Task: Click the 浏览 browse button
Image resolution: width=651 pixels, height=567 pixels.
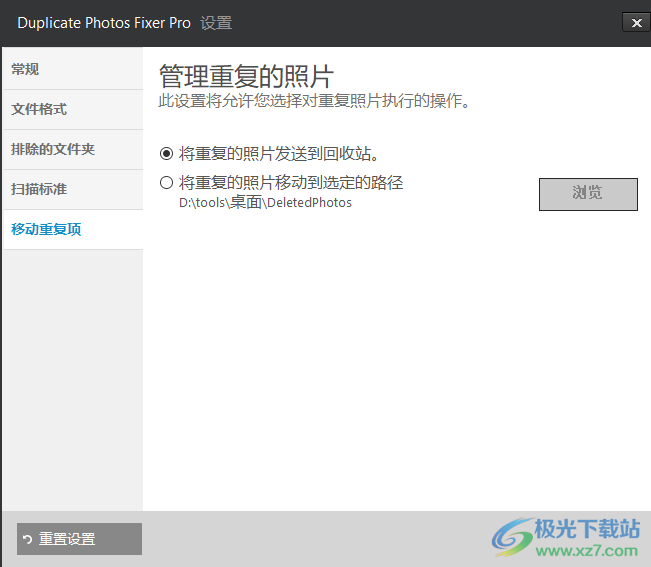Action: (x=588, y=194)
